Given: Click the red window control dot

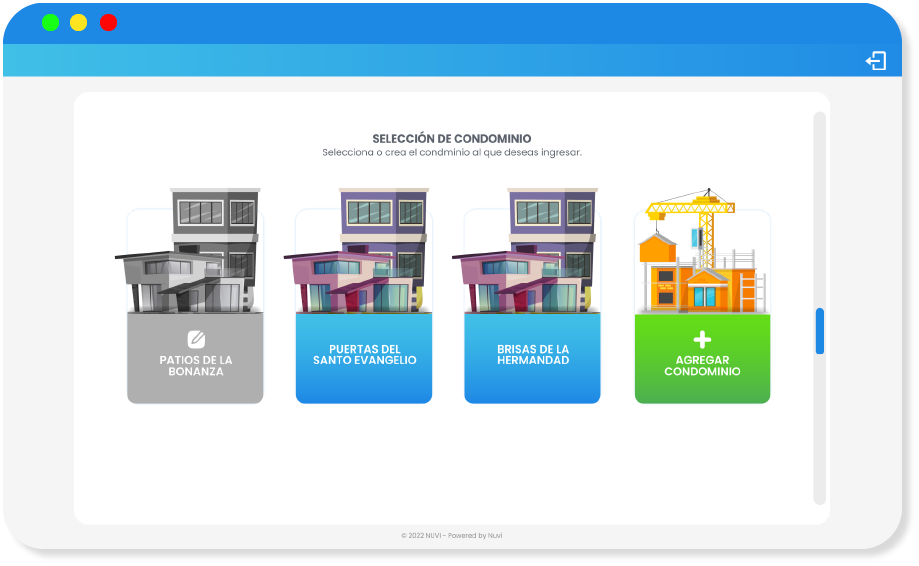Looking at the screenshot, I should 108,23.
